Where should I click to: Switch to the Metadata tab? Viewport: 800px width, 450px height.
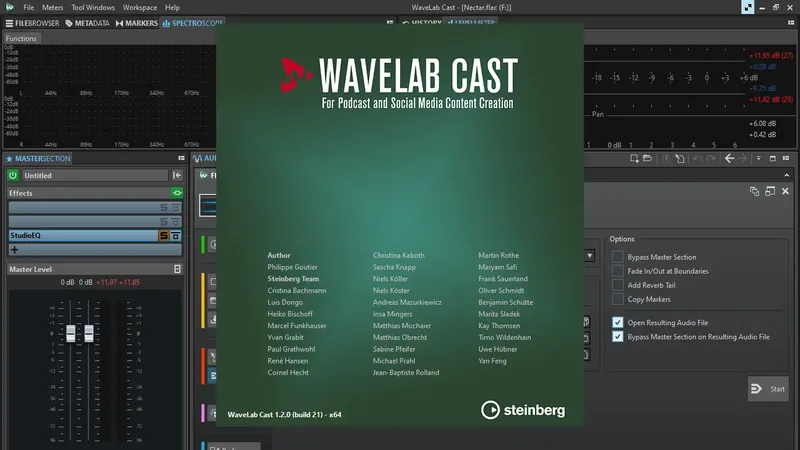pos(87,23)
